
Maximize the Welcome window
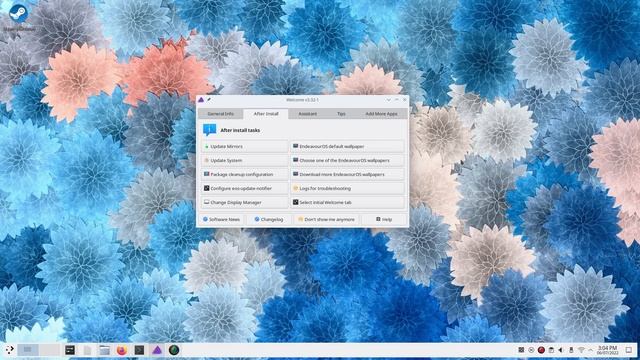397,100
